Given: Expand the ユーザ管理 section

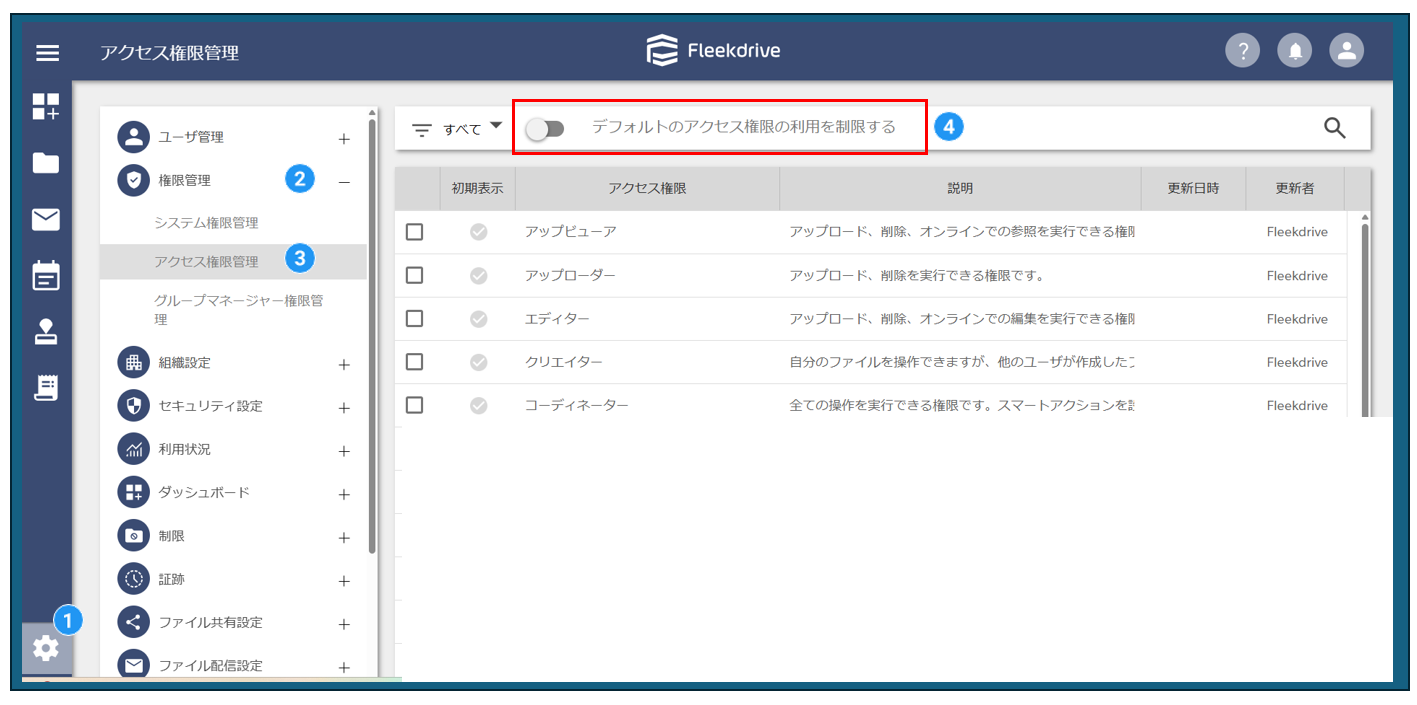Looking at the screenshot, I should click(x=344, y=139).
